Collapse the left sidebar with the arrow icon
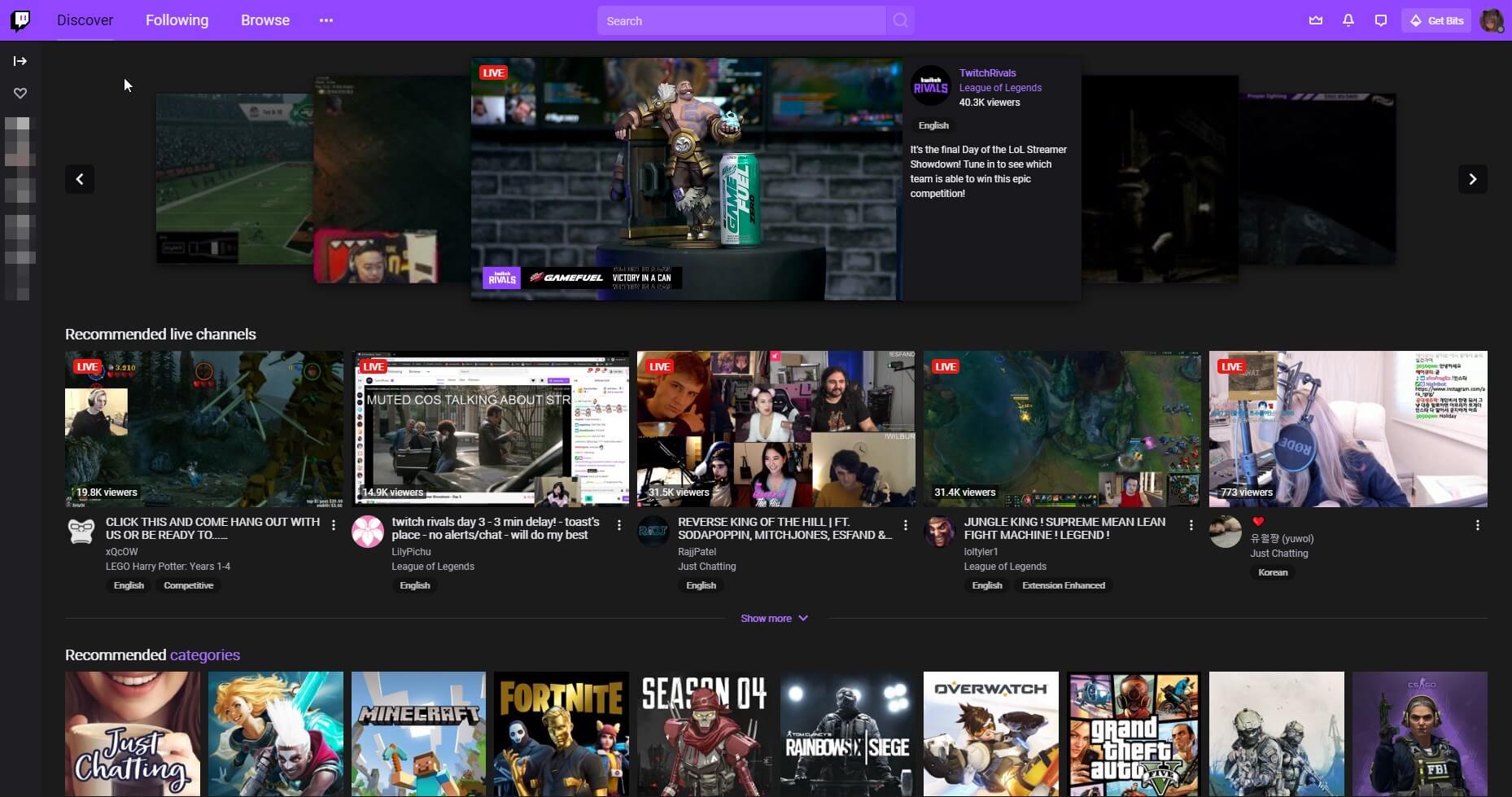 [20, 59]
